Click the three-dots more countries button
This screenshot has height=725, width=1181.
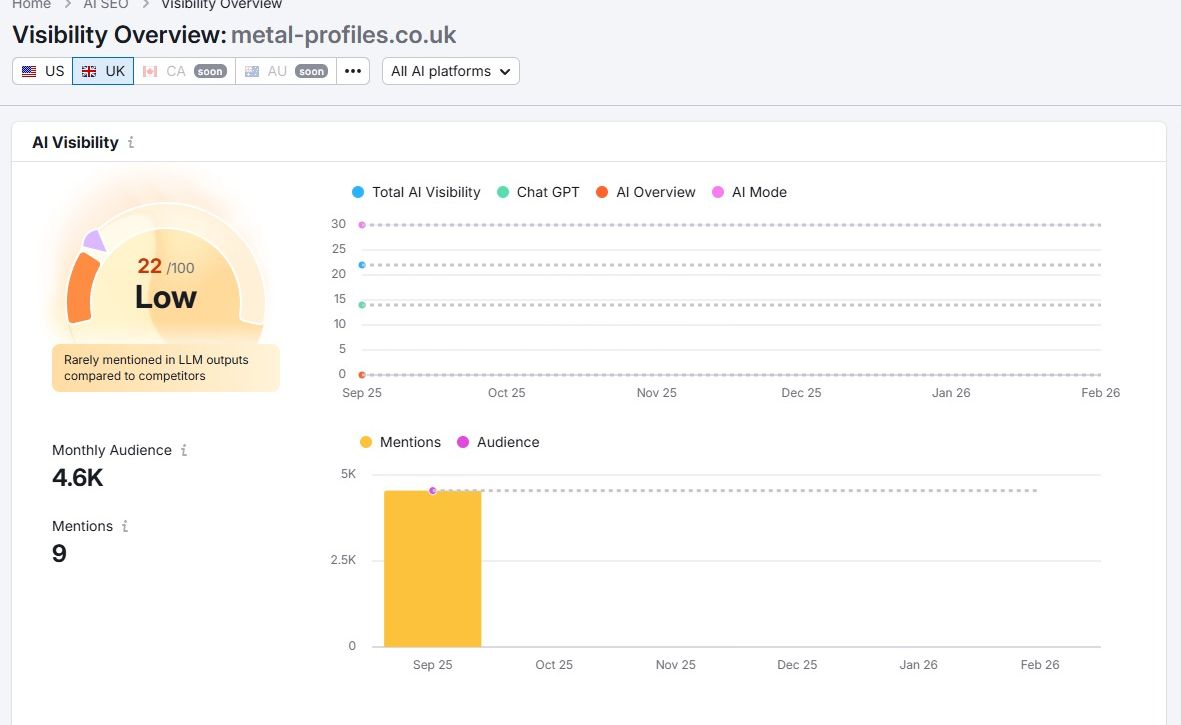pos(353,71)
